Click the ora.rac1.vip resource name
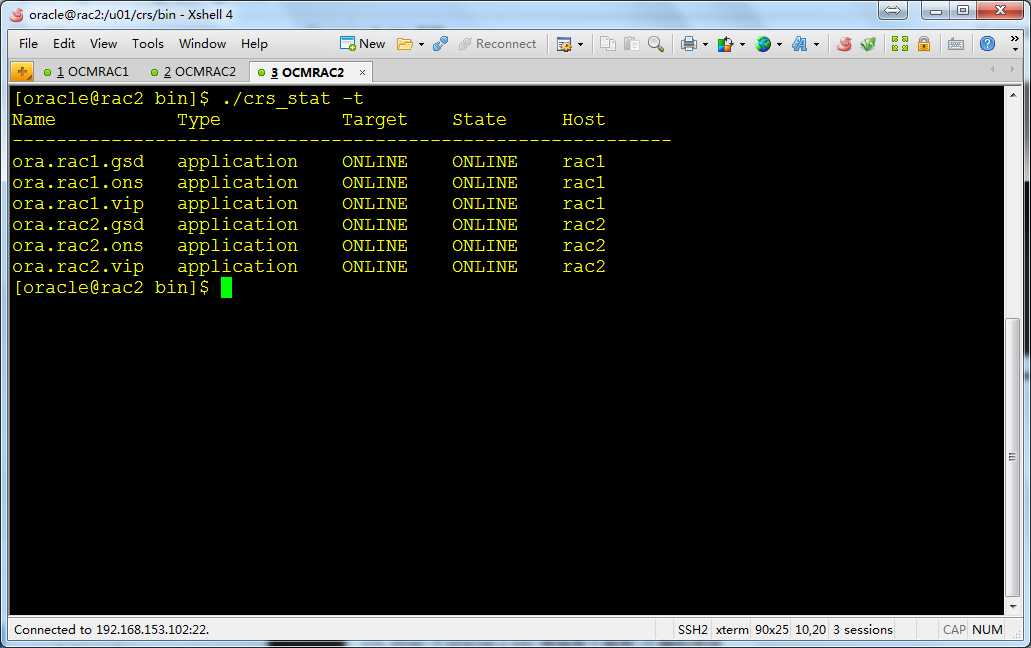Screen dimensions: 1031x648 click(x=78, y=204)
